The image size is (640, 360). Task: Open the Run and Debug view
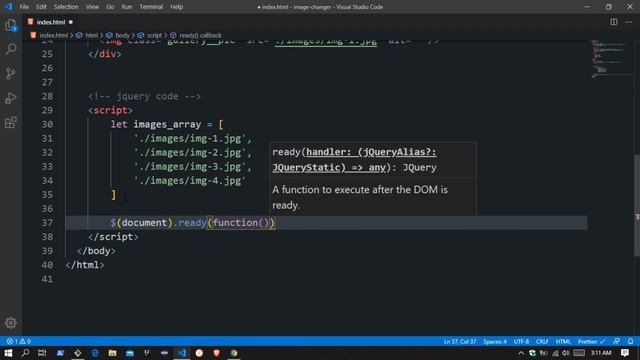pos(11,98)
